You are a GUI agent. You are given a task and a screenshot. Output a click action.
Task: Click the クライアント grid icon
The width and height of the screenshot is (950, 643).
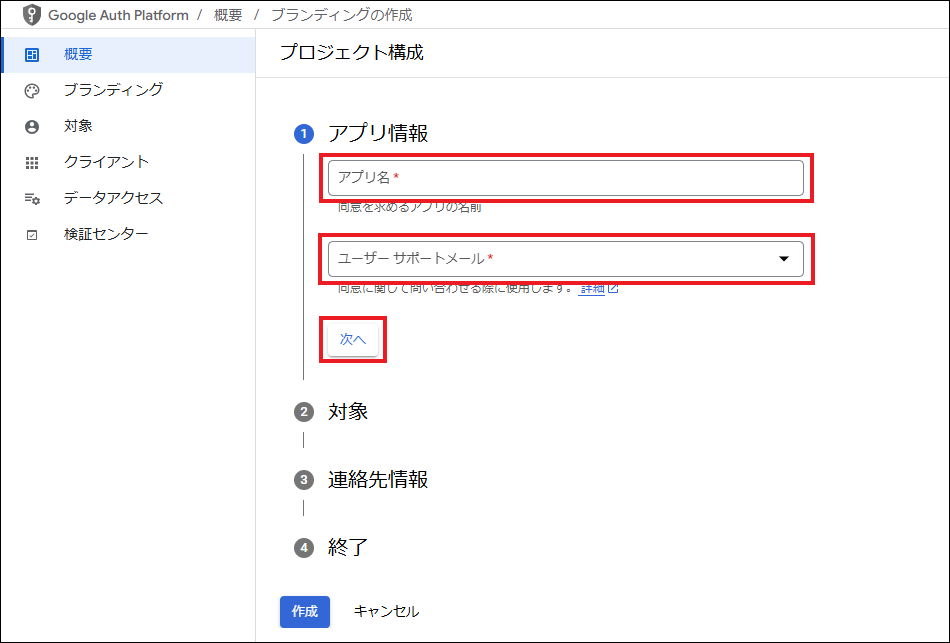click(32, 162)
